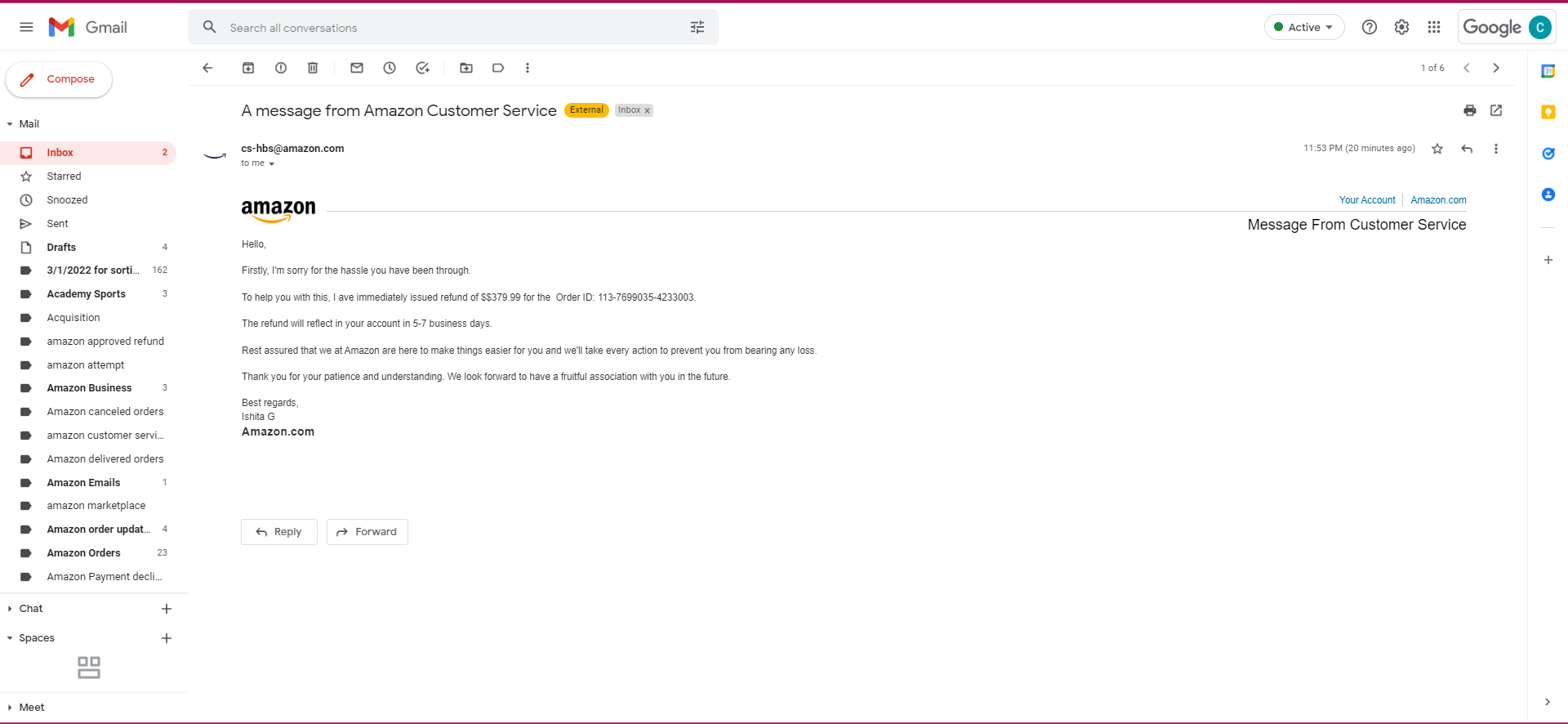This screenshot has width=1568, height=724.
Task: Collapse the Mail section
Action: point(10,124)
